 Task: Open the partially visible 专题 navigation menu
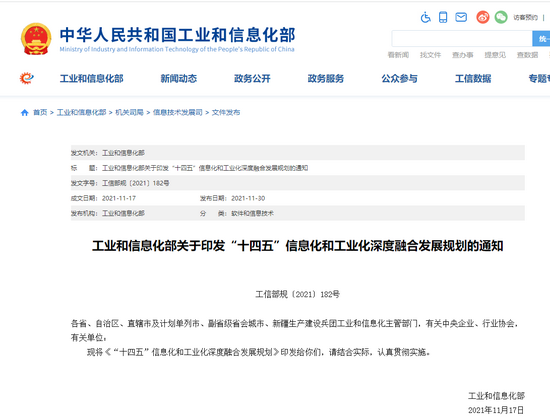tap(539, 79)
